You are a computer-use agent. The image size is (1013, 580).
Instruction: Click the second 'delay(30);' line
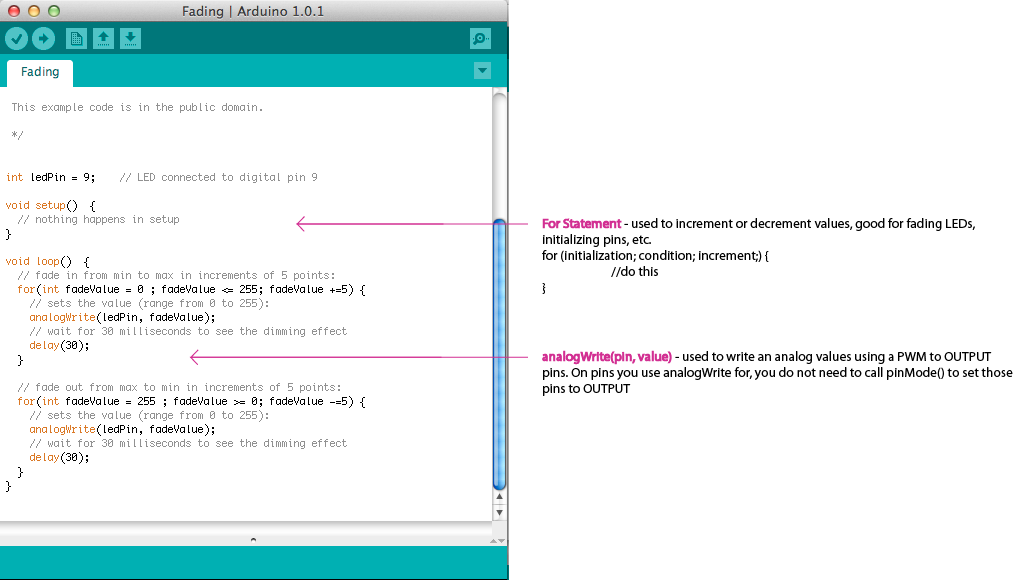point(59,457)
